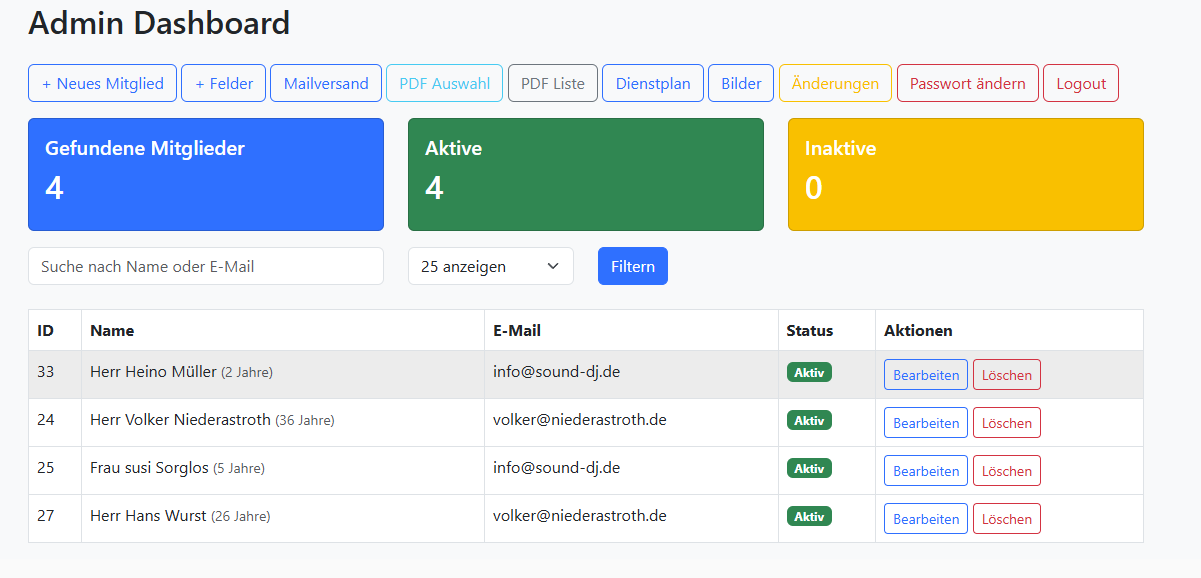Screen dimensions: 1201x578
Task: Delete member Heino Müller via Löschen
Action: [1006, 375]
